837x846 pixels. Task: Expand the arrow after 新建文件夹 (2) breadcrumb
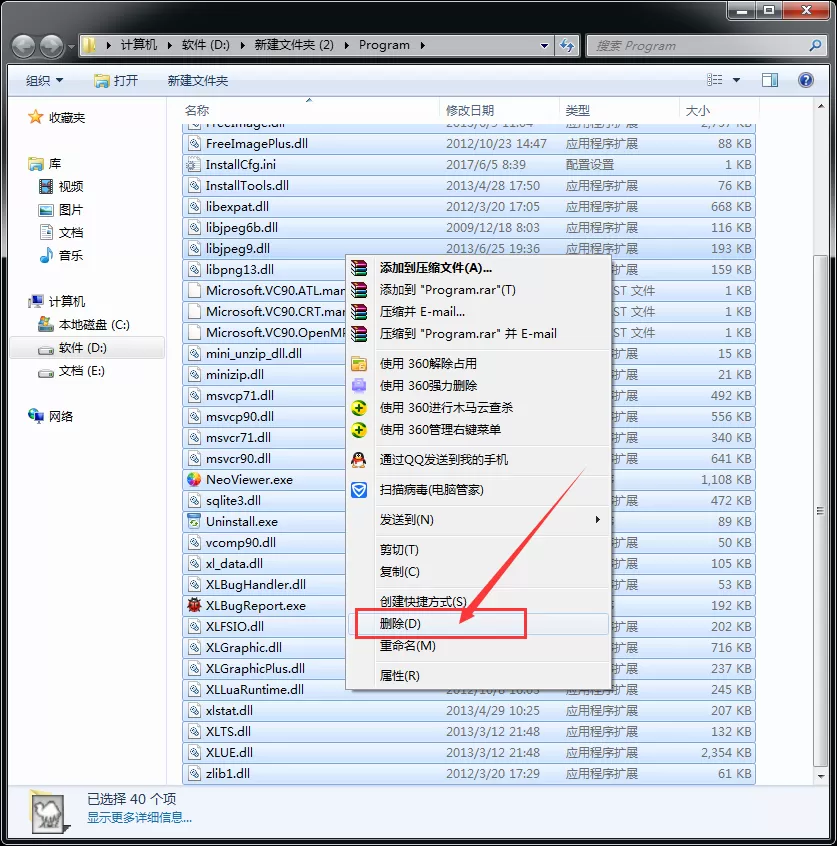346,45
